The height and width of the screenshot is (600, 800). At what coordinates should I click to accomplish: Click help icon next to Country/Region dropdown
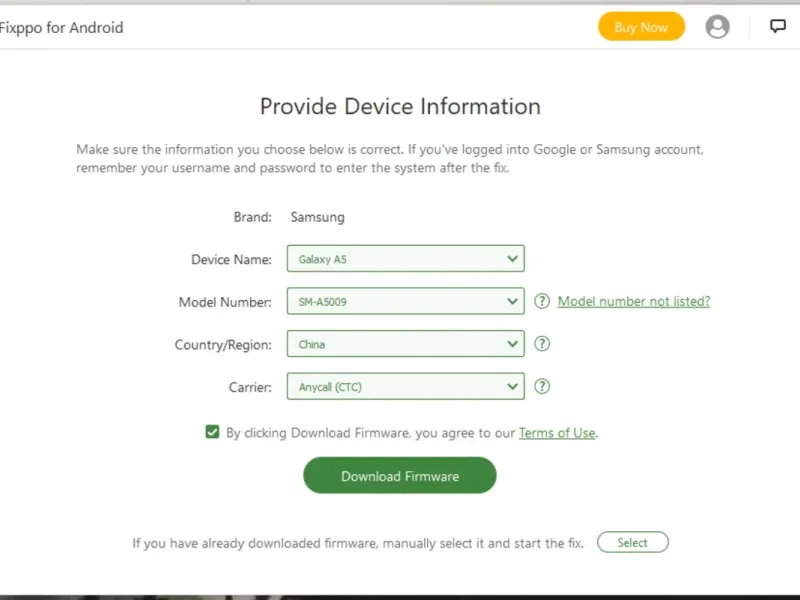pyautogui.click(x=542, y=344)
